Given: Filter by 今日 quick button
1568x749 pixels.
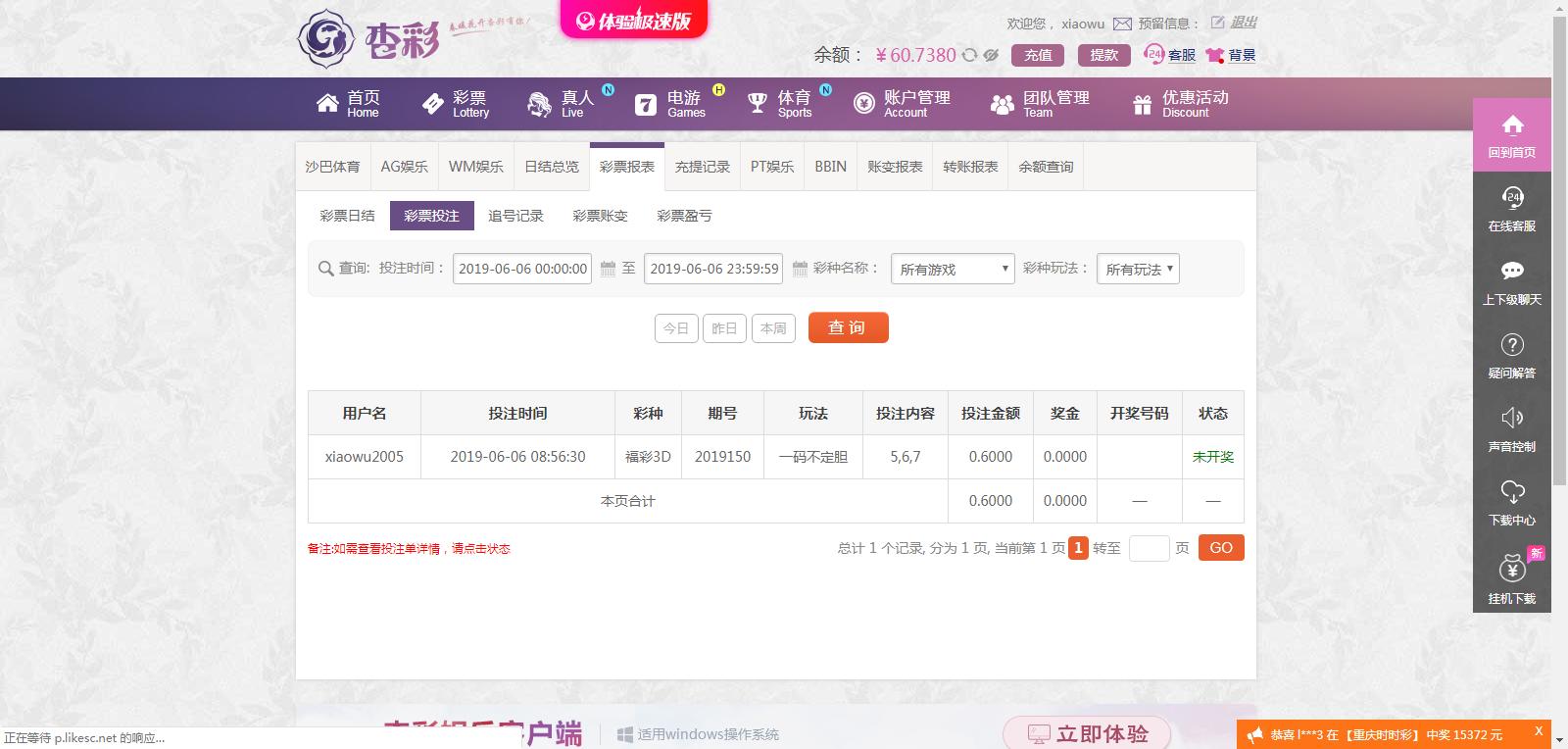Looking at the screenshot, I should pyautogui.click(x=676, y=328).
